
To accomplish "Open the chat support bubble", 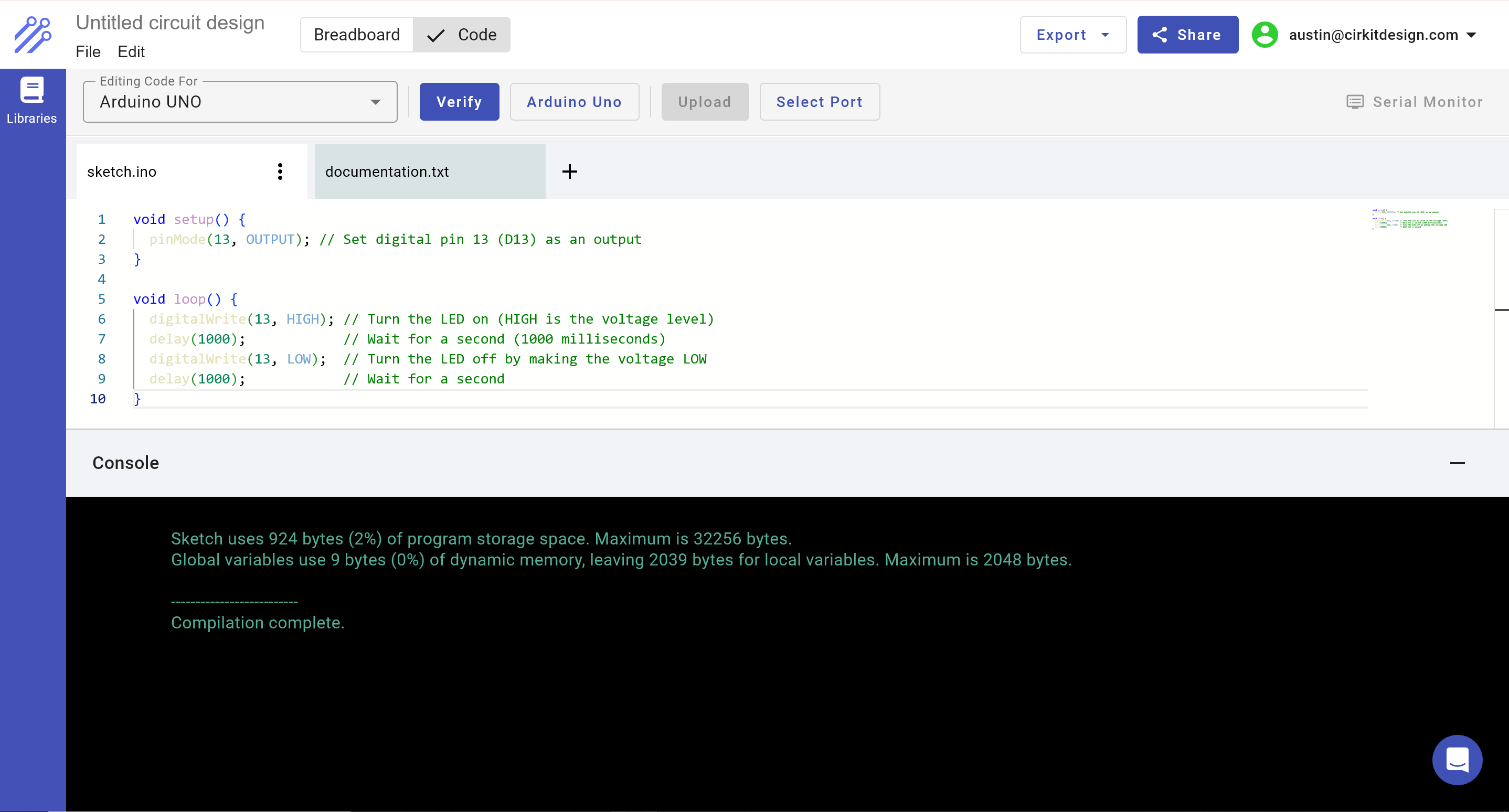I will pos(1457,760).
